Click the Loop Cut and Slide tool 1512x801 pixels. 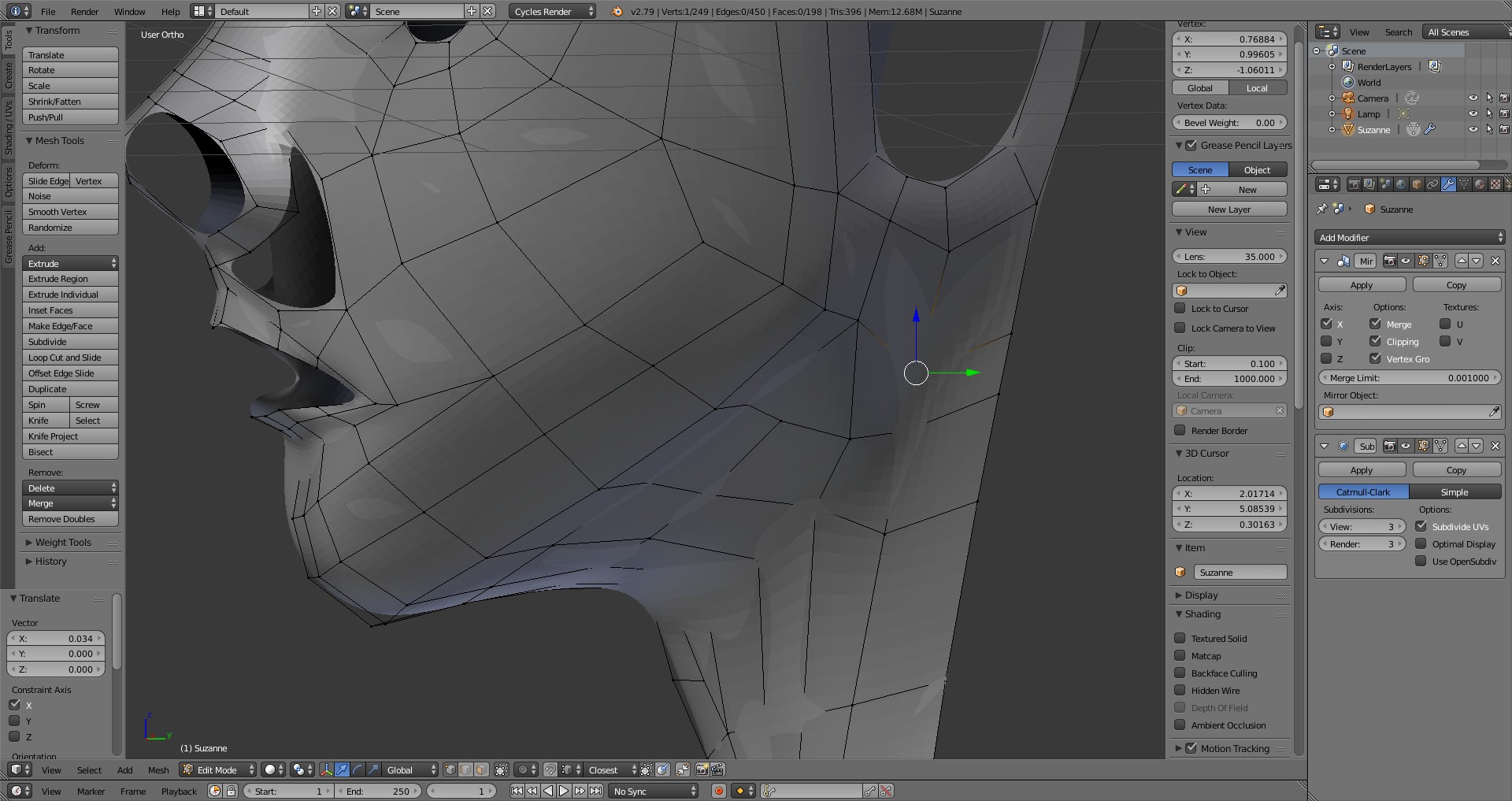point(70,357)
